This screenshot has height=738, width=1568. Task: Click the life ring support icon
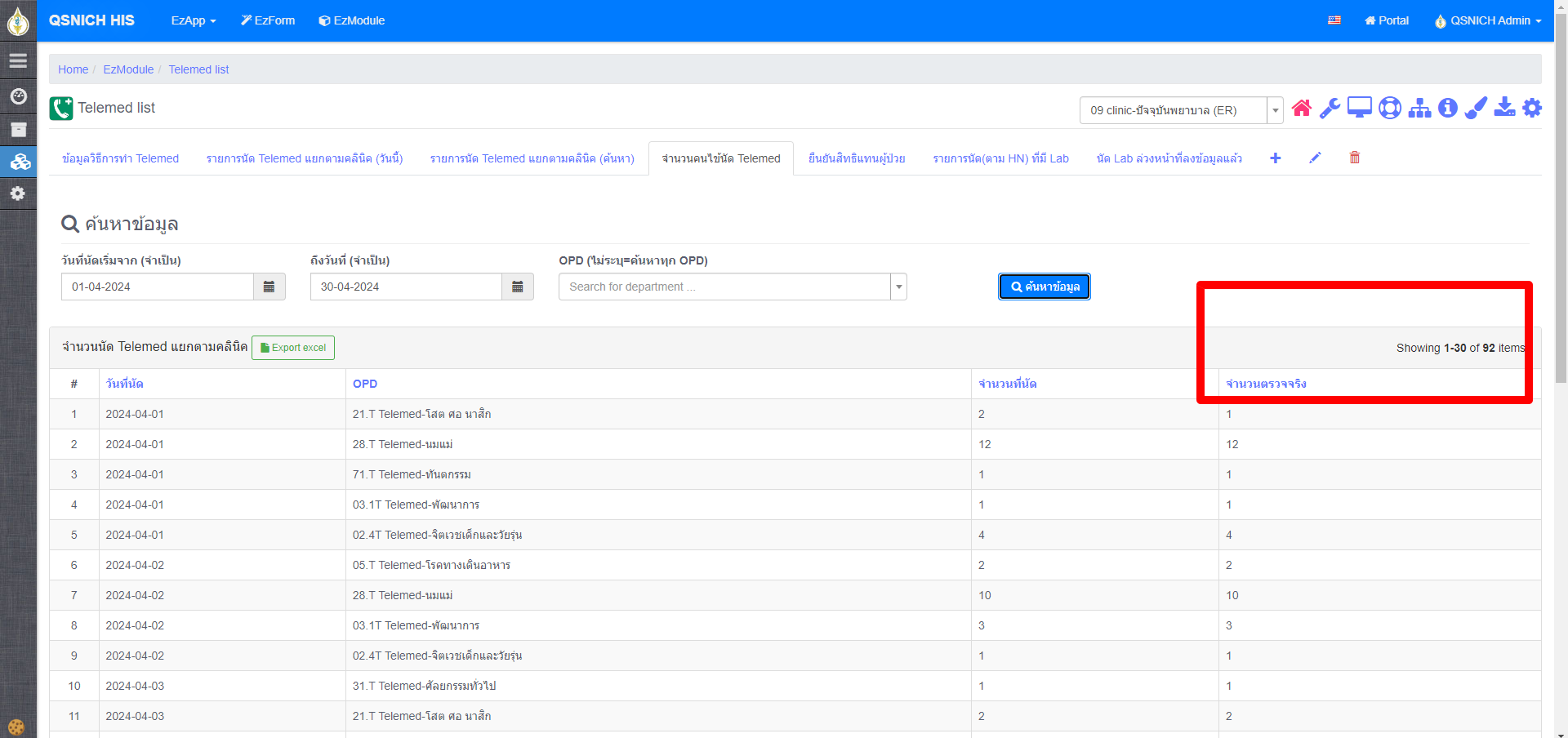[1389, 109]
